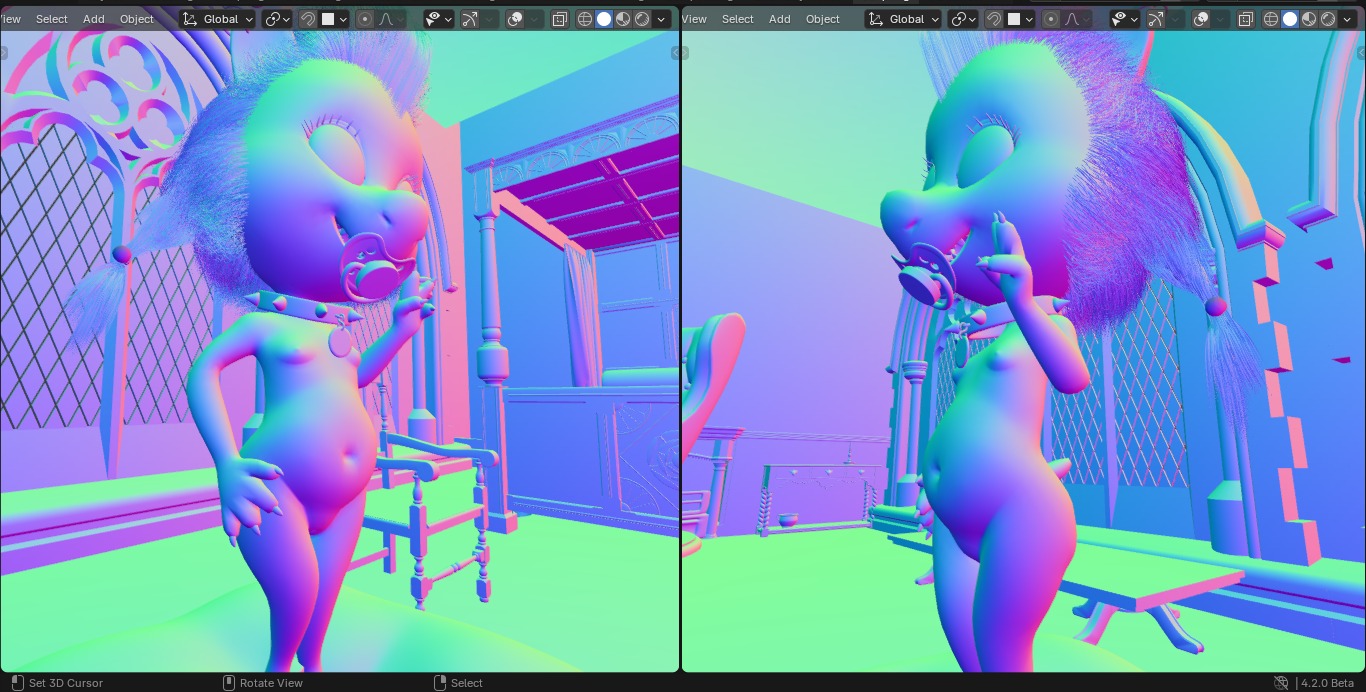Open the Global orientation dropdown in right viewport

[x=904, y=19]
